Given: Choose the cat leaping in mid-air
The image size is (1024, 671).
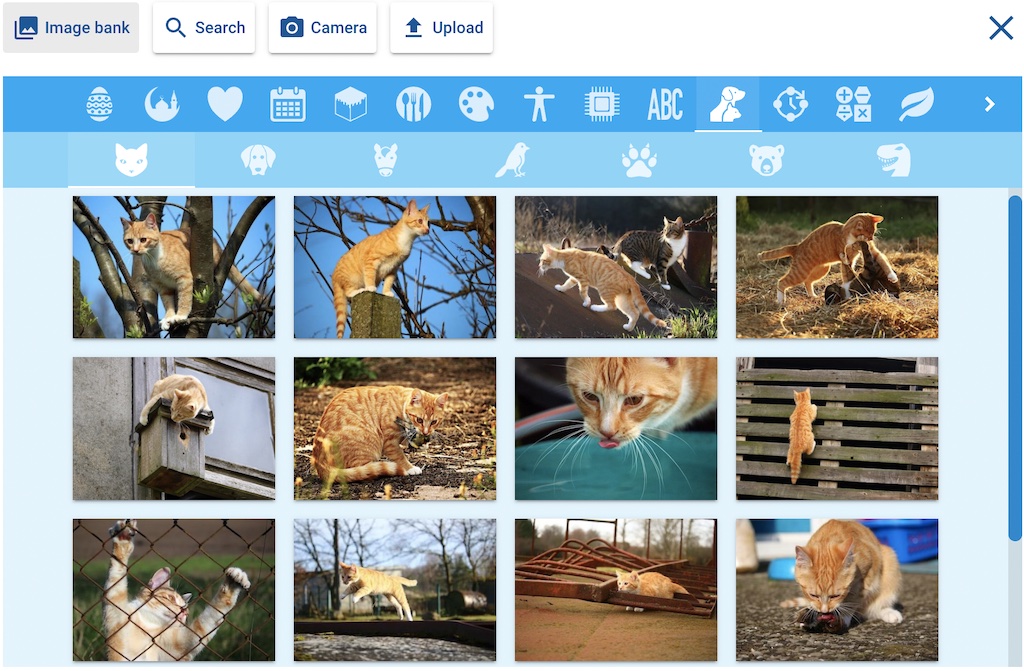Looking at the screenshot, I should 395,590.
